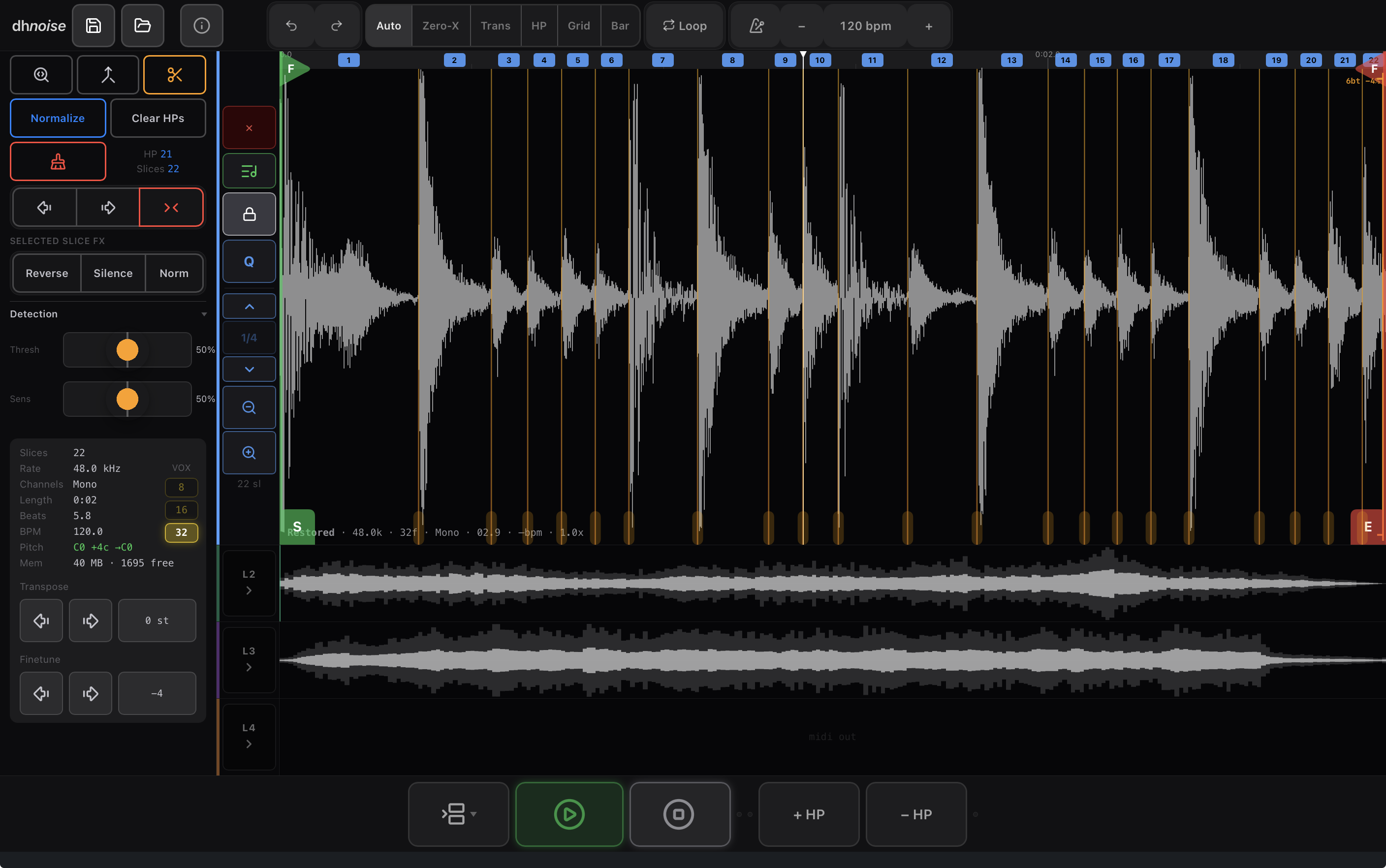Toggle Reverse on selected slice

point(47,273)
